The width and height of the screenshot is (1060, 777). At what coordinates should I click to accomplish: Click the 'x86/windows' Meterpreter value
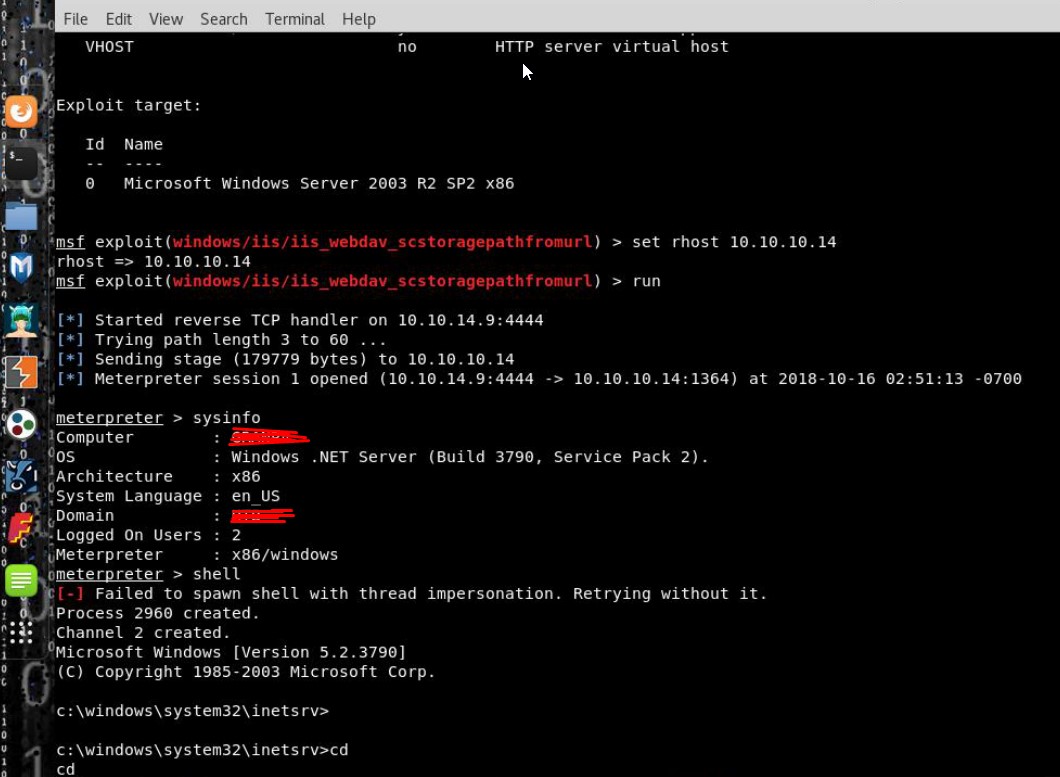(x=285, y=555)
